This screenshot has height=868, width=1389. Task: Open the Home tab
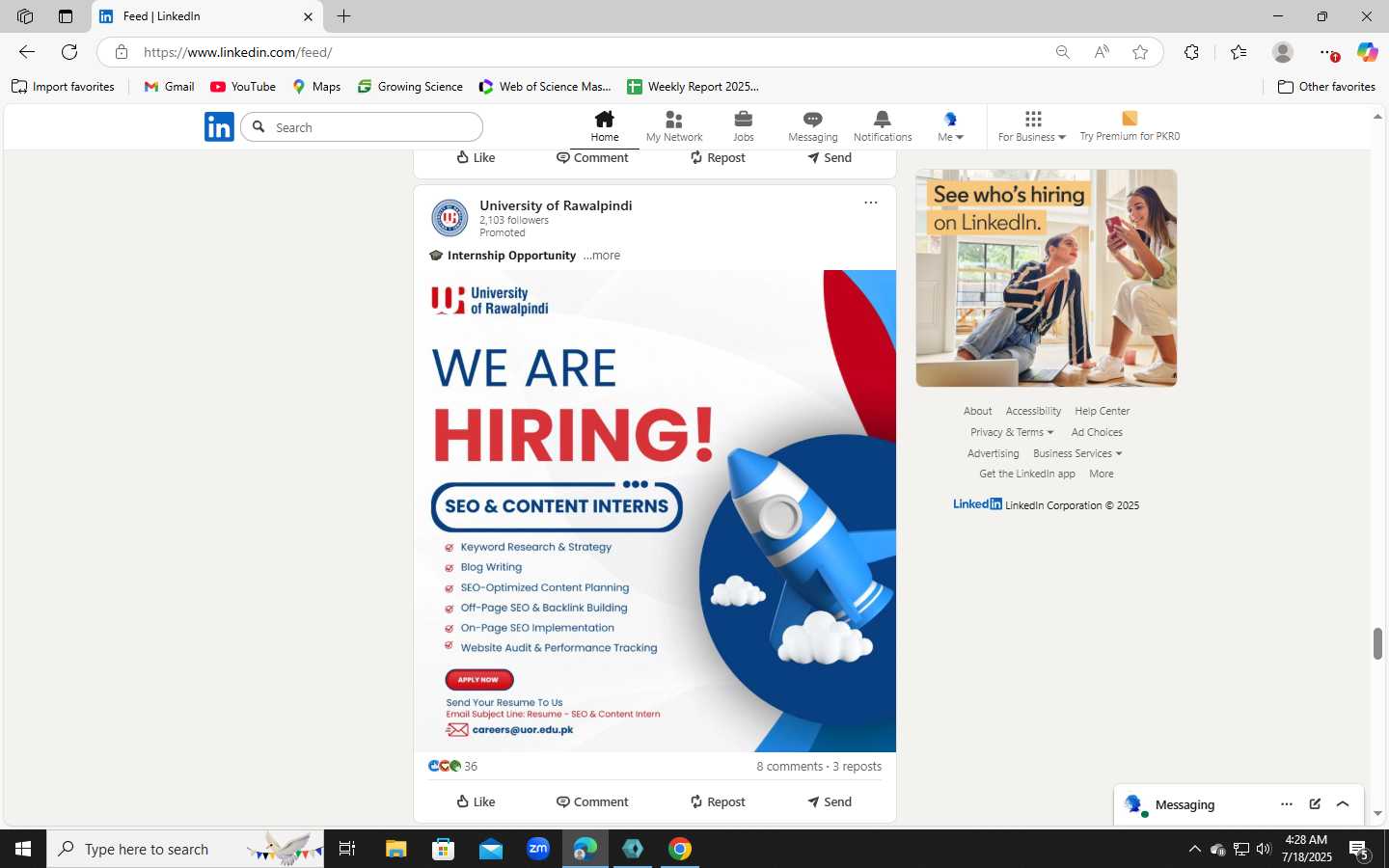click(x=605, y=126)
